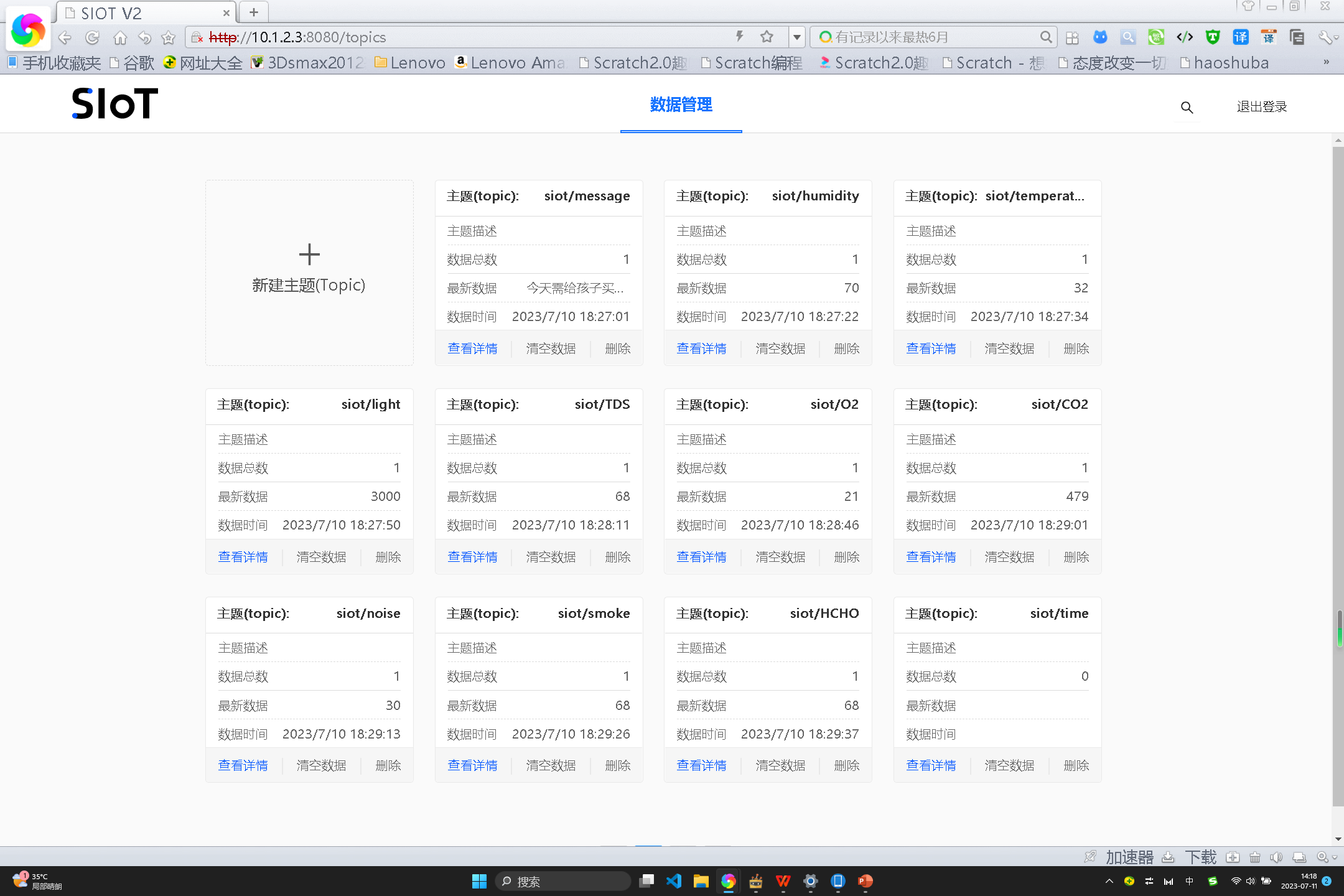Click the site search magnifier icon

point(1187,107)
